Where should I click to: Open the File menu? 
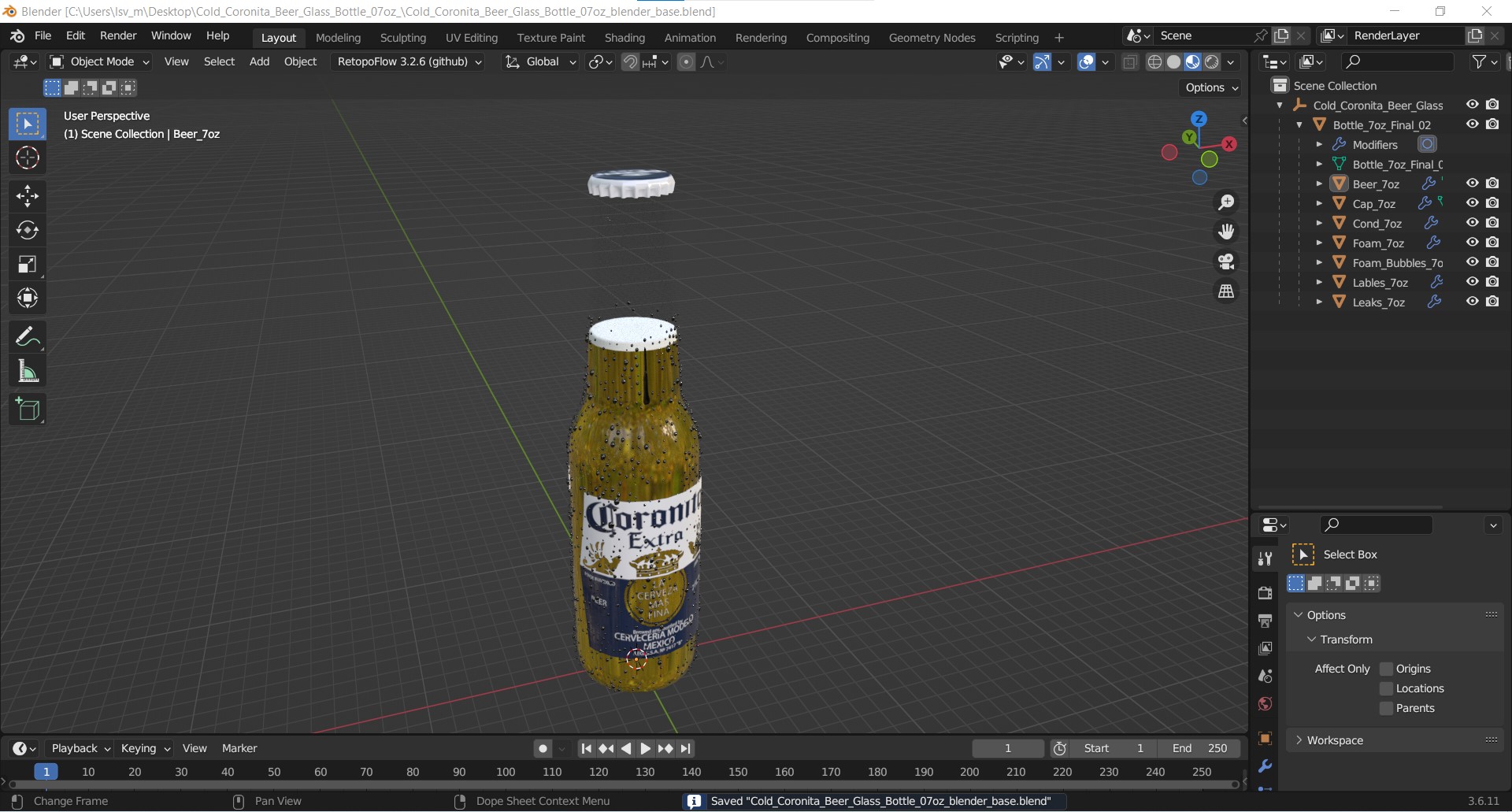[x=43, y=35]
